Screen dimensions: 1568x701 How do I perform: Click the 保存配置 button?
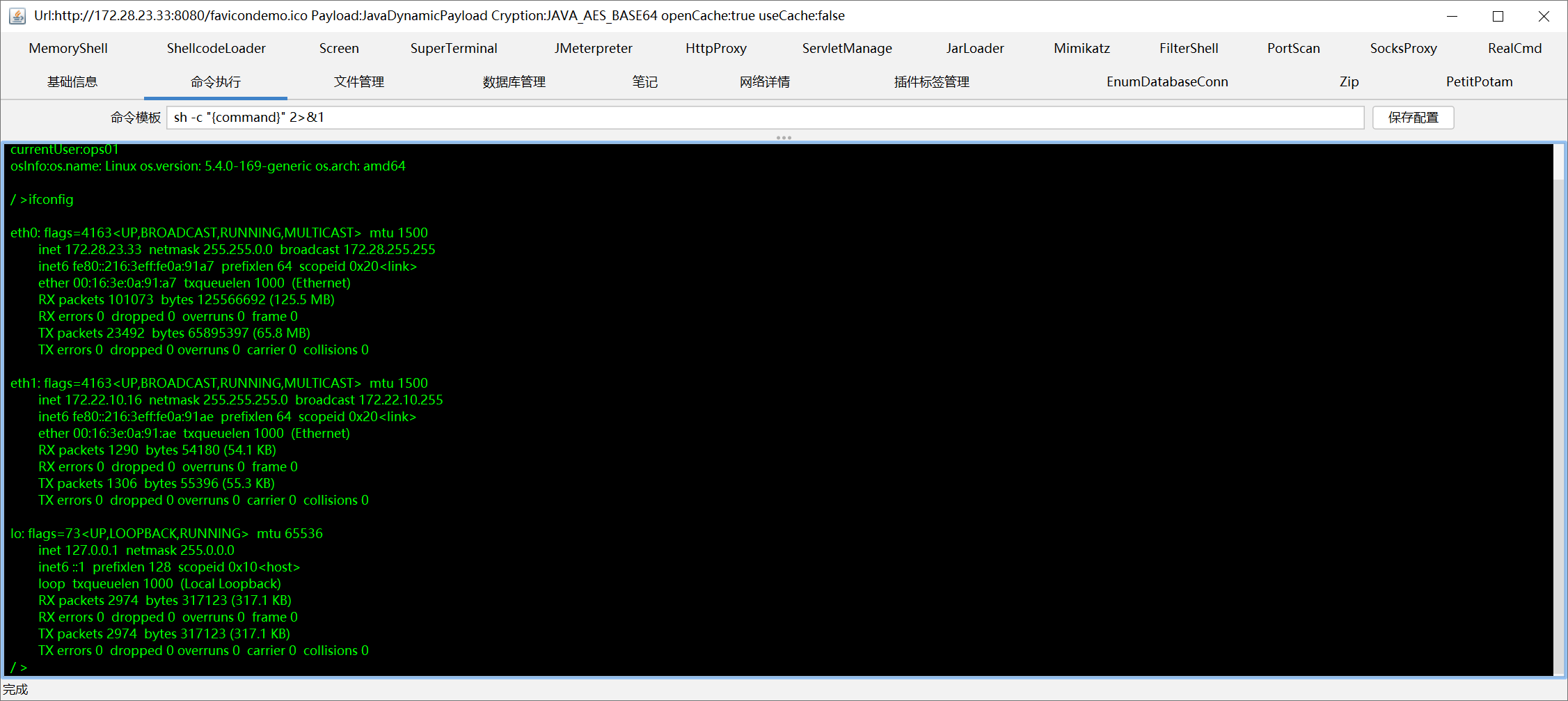pyautogui.click(x=1413, y=117)
